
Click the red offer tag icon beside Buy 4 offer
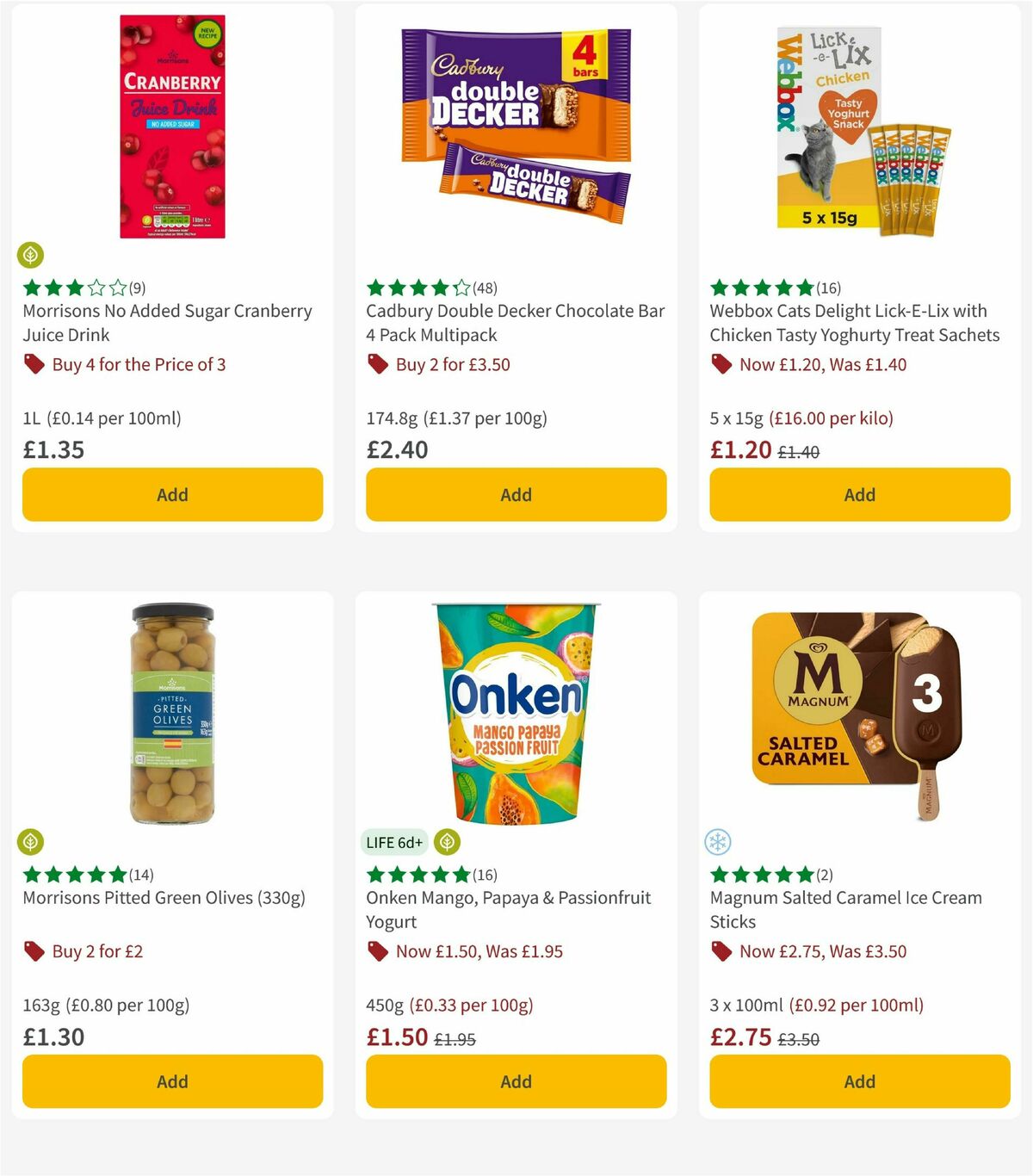(34, 364)
